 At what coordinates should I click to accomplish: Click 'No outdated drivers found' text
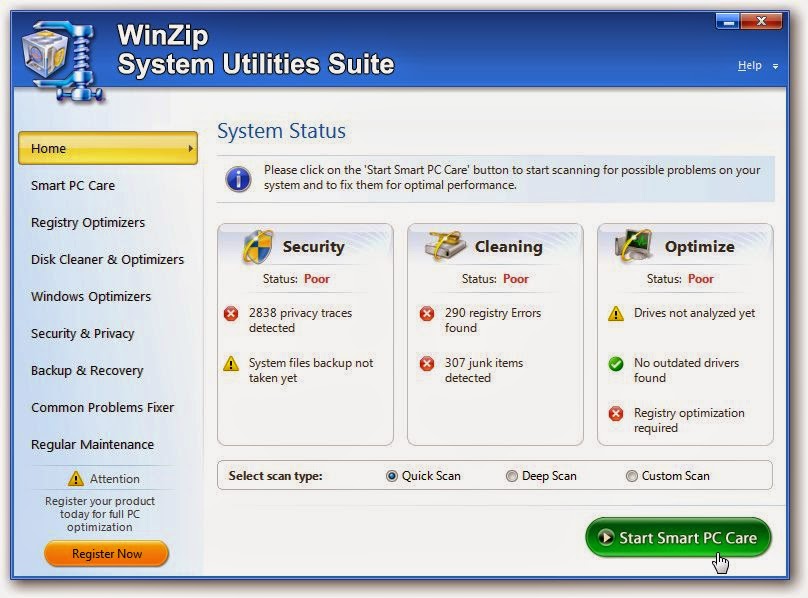686,370
